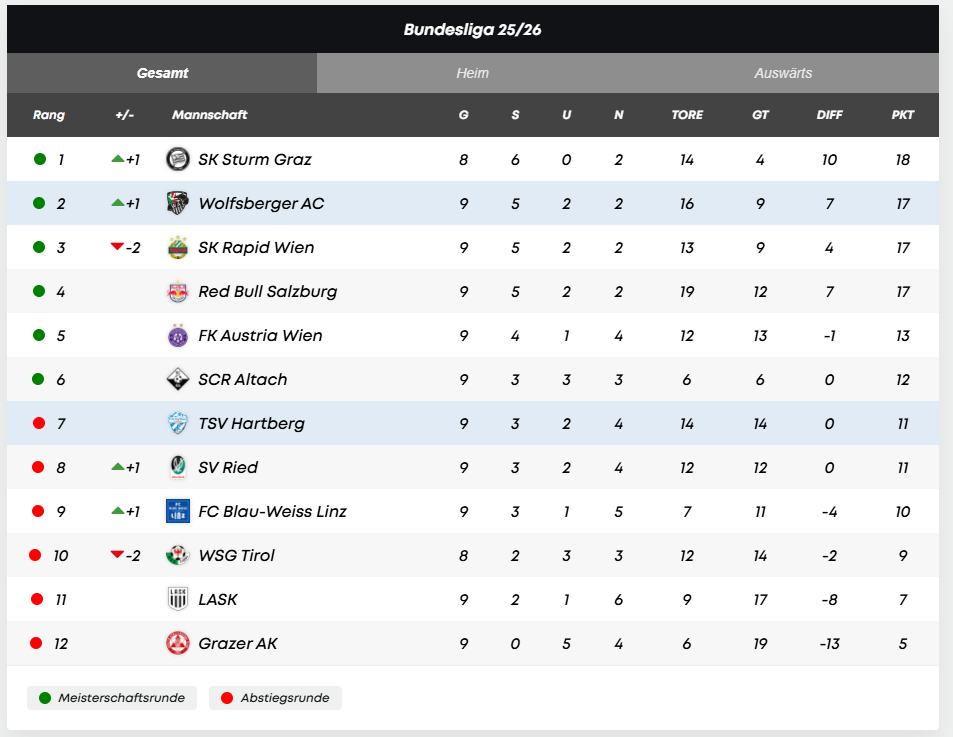This screenshot has width=953, height=737.
Task: Click the SK Rapid Wien crest
Action: tap(178, 247)
